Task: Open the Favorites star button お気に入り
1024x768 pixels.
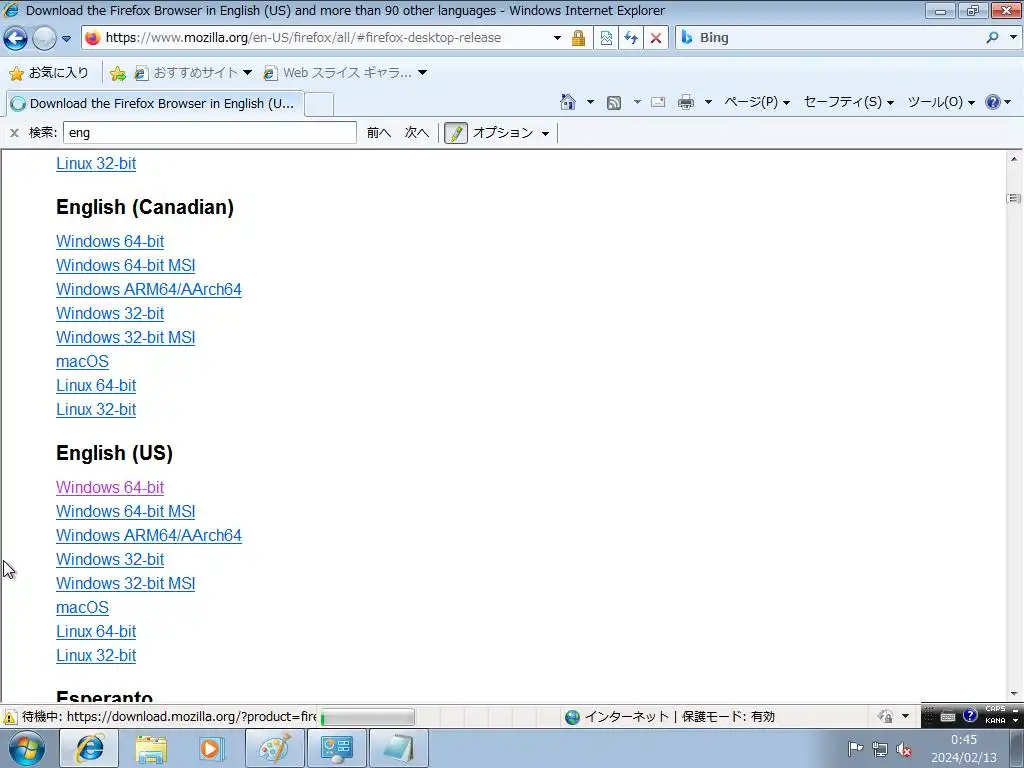Action: (x=49, y=72)
